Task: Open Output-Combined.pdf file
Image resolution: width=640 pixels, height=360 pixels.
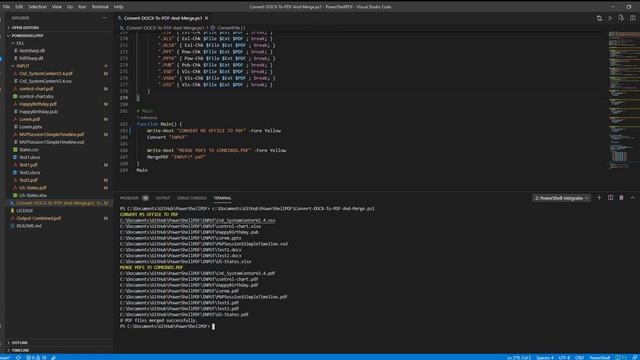Action: click(x=38, y=218)
